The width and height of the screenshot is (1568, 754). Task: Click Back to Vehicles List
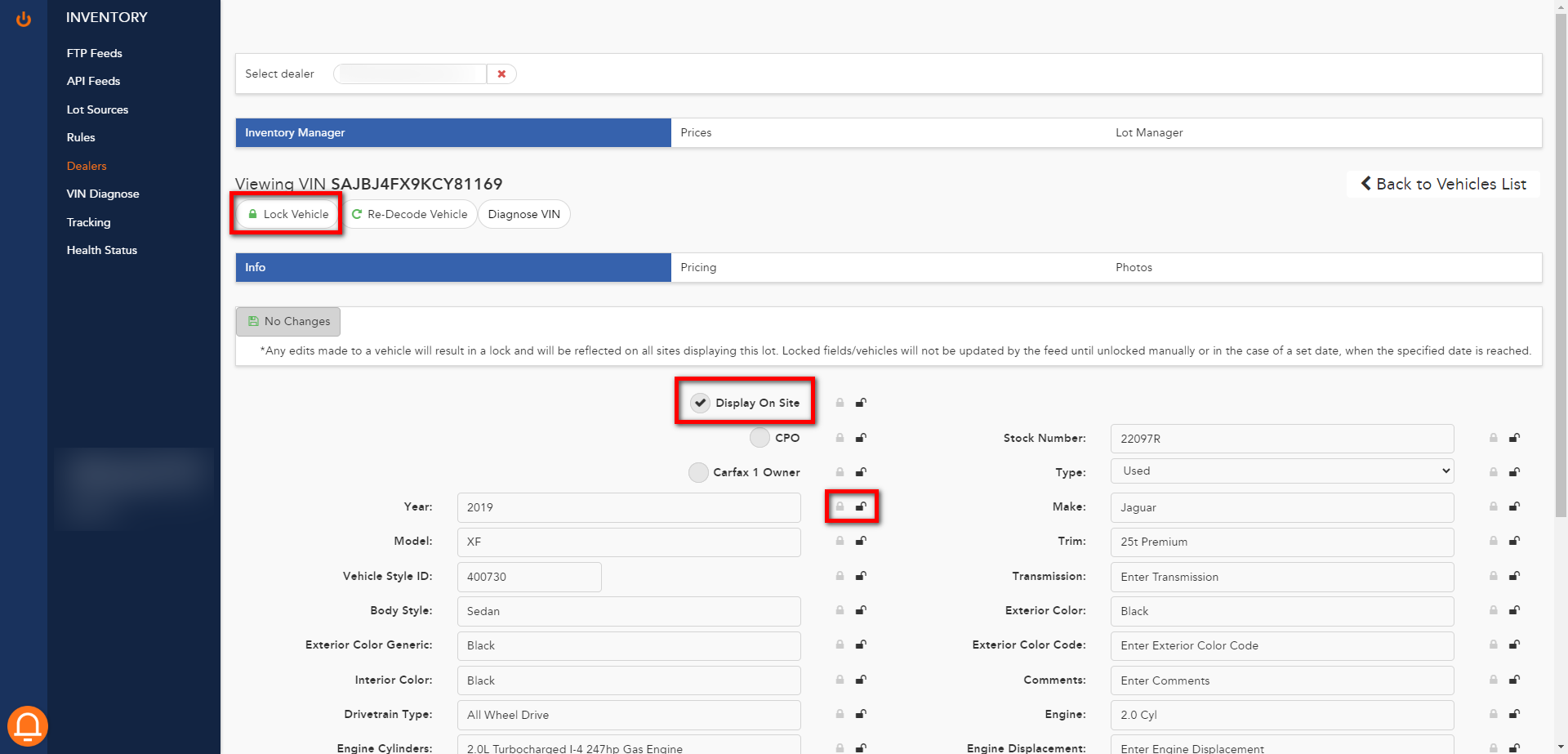1444,184
